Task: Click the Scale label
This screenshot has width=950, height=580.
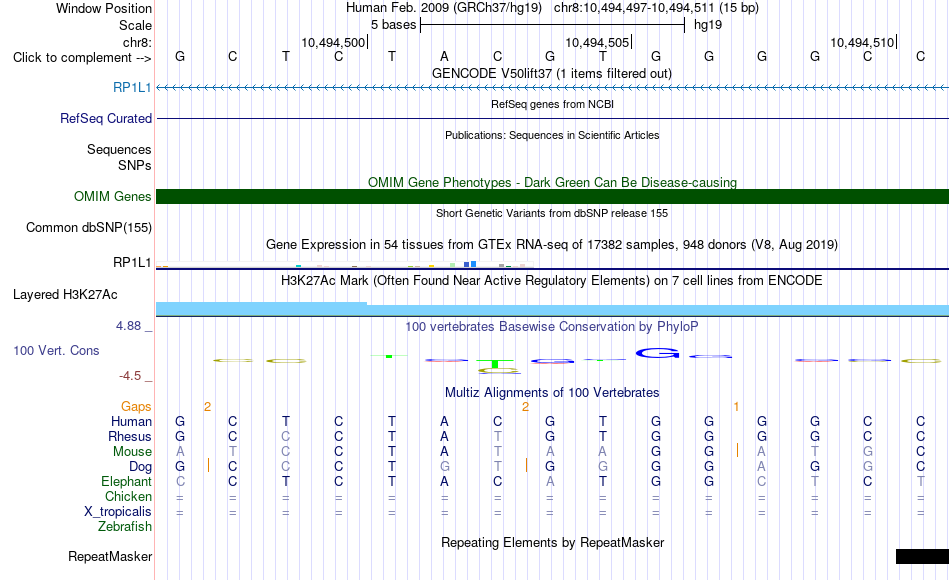Action: coord(135,25)
